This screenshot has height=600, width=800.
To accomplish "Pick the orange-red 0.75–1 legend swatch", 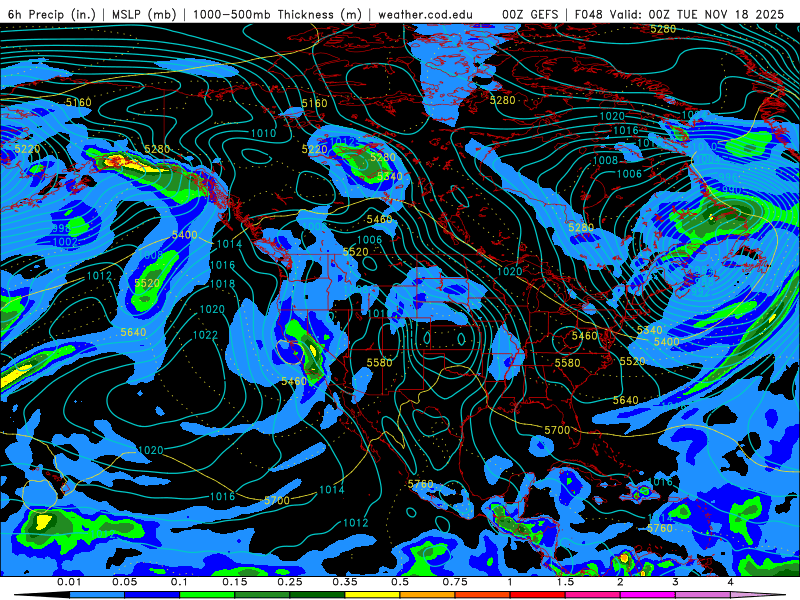I will coord(483,595).
